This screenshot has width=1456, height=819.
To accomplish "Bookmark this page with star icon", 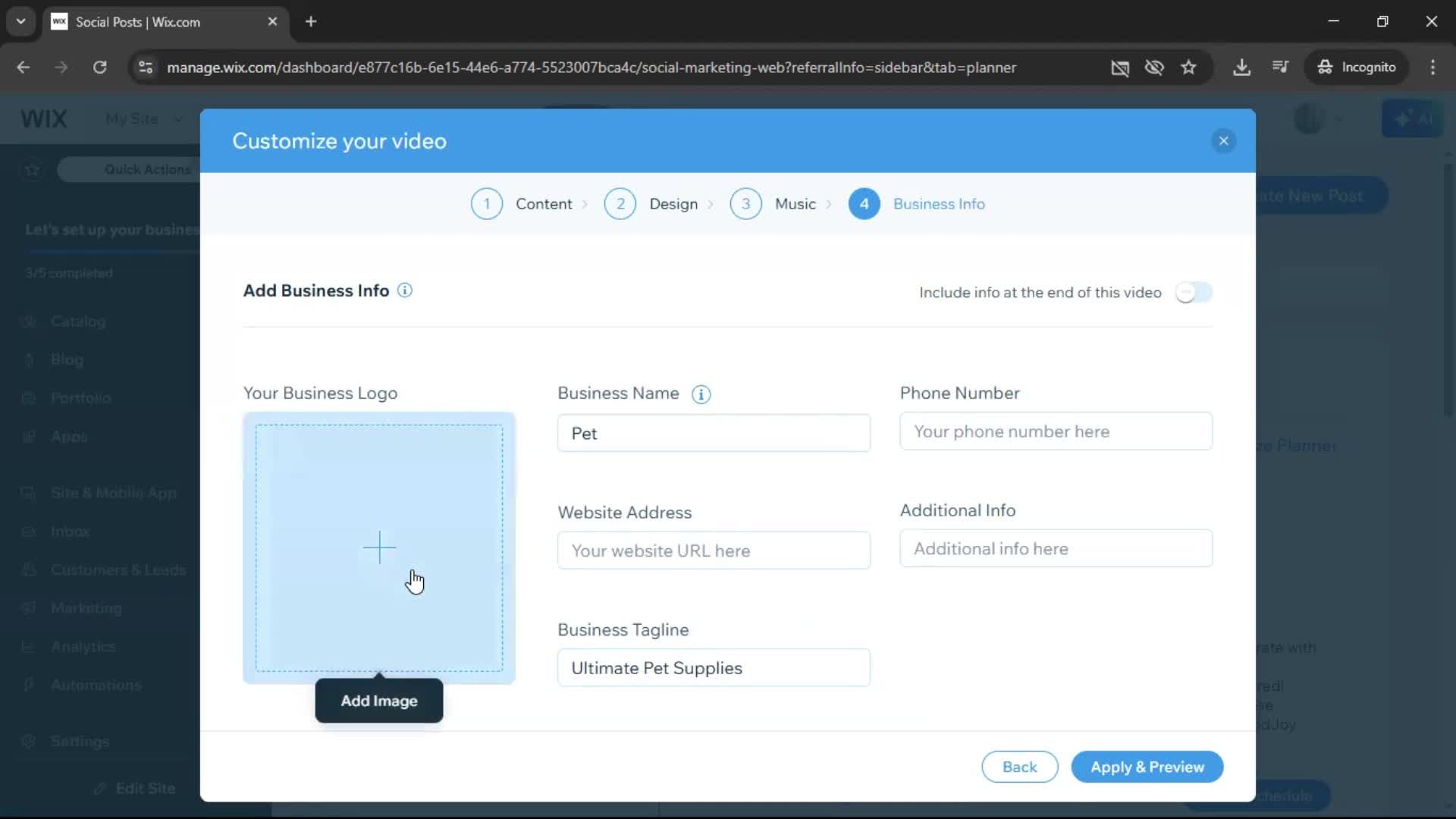I will click(x=1188, y=67).
